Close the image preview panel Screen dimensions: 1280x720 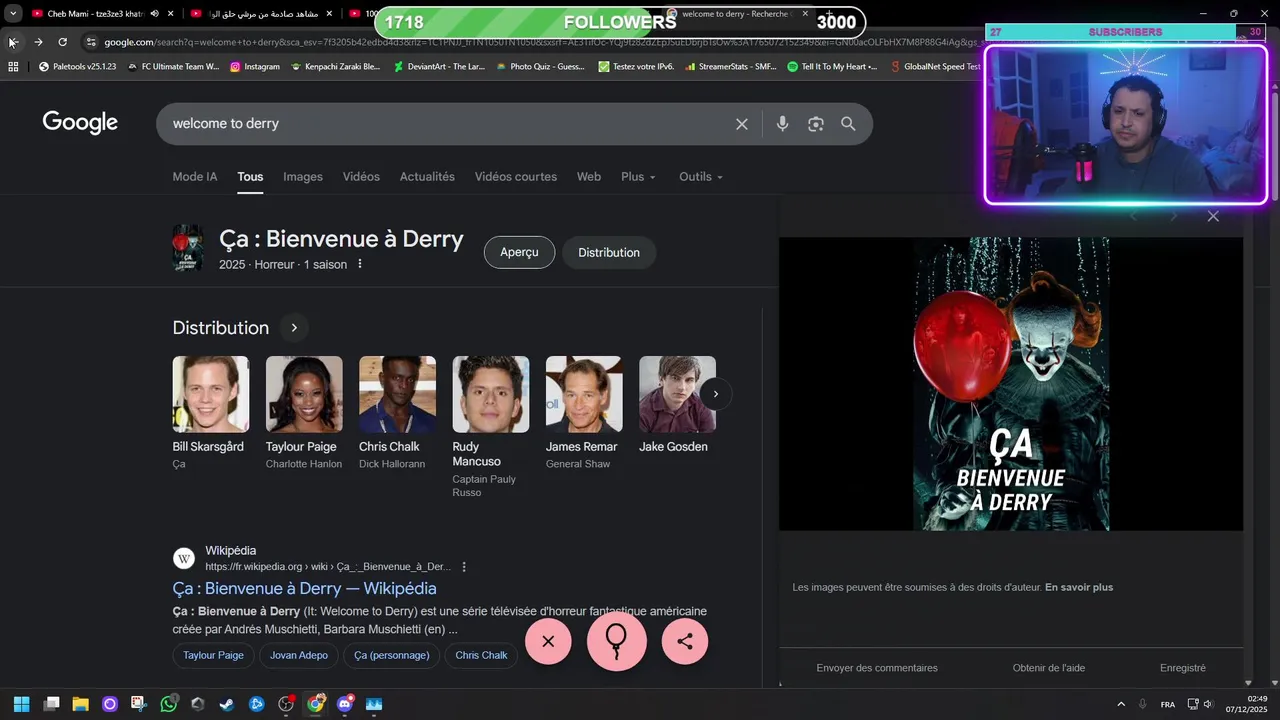[1213, 216]
